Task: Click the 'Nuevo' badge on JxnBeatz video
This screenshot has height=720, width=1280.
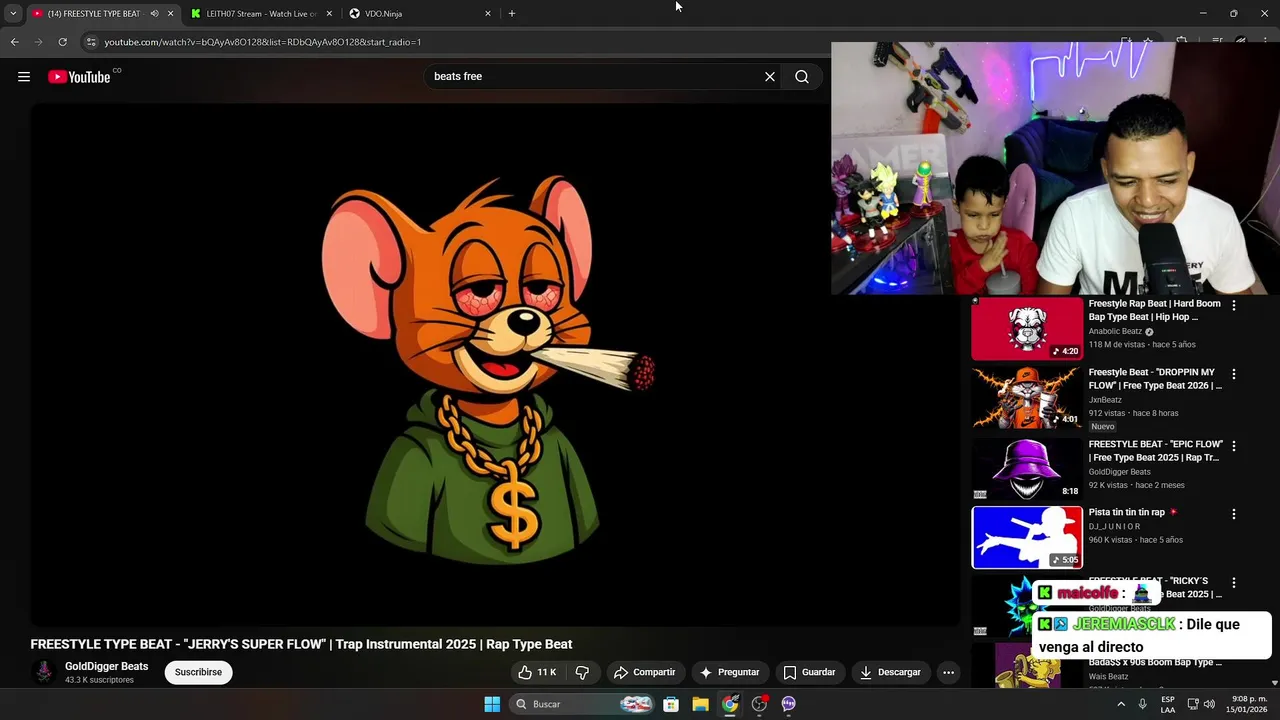Action: pos(1102,426)
